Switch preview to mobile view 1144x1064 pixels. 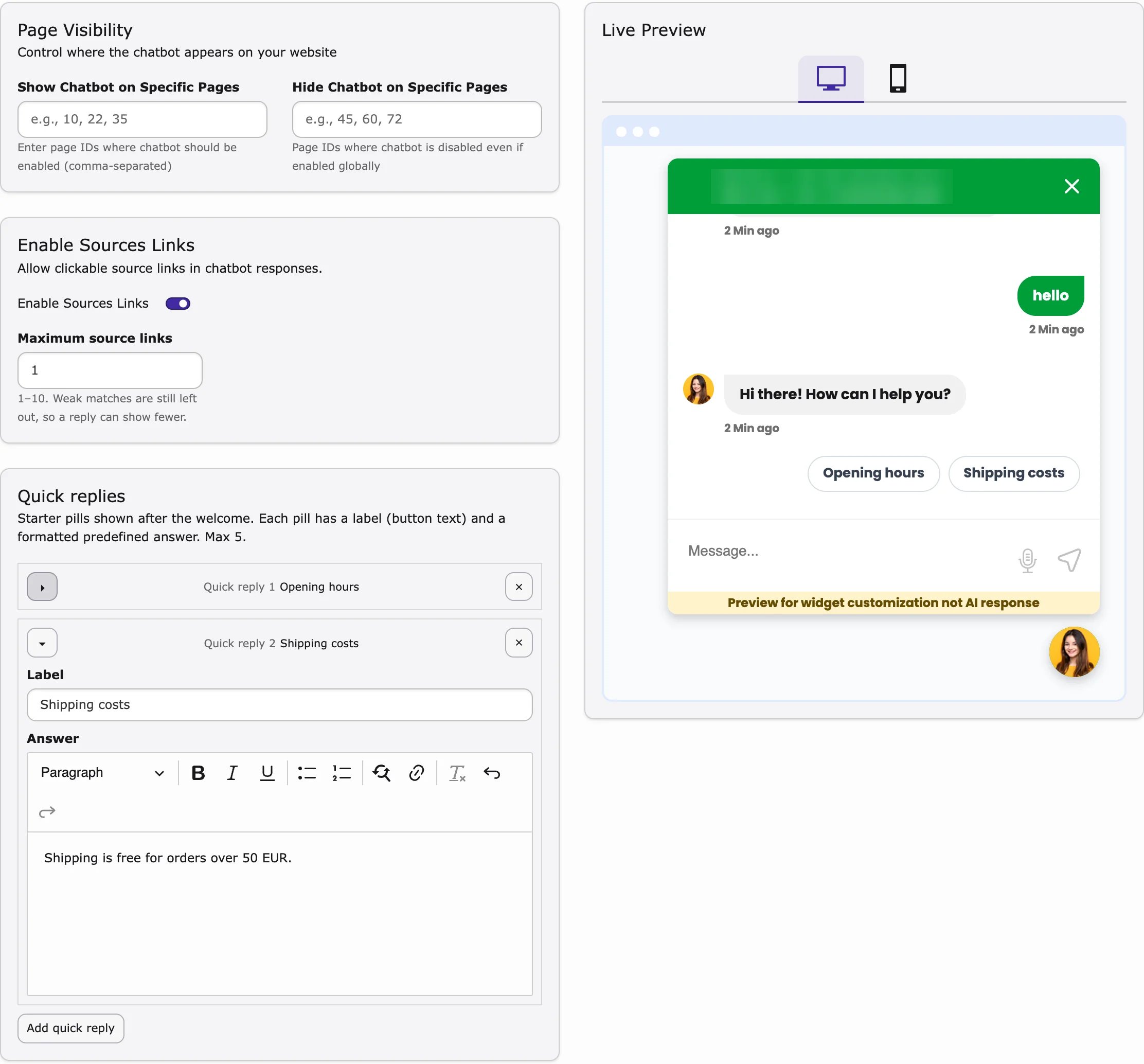click(x=898, y=78)
